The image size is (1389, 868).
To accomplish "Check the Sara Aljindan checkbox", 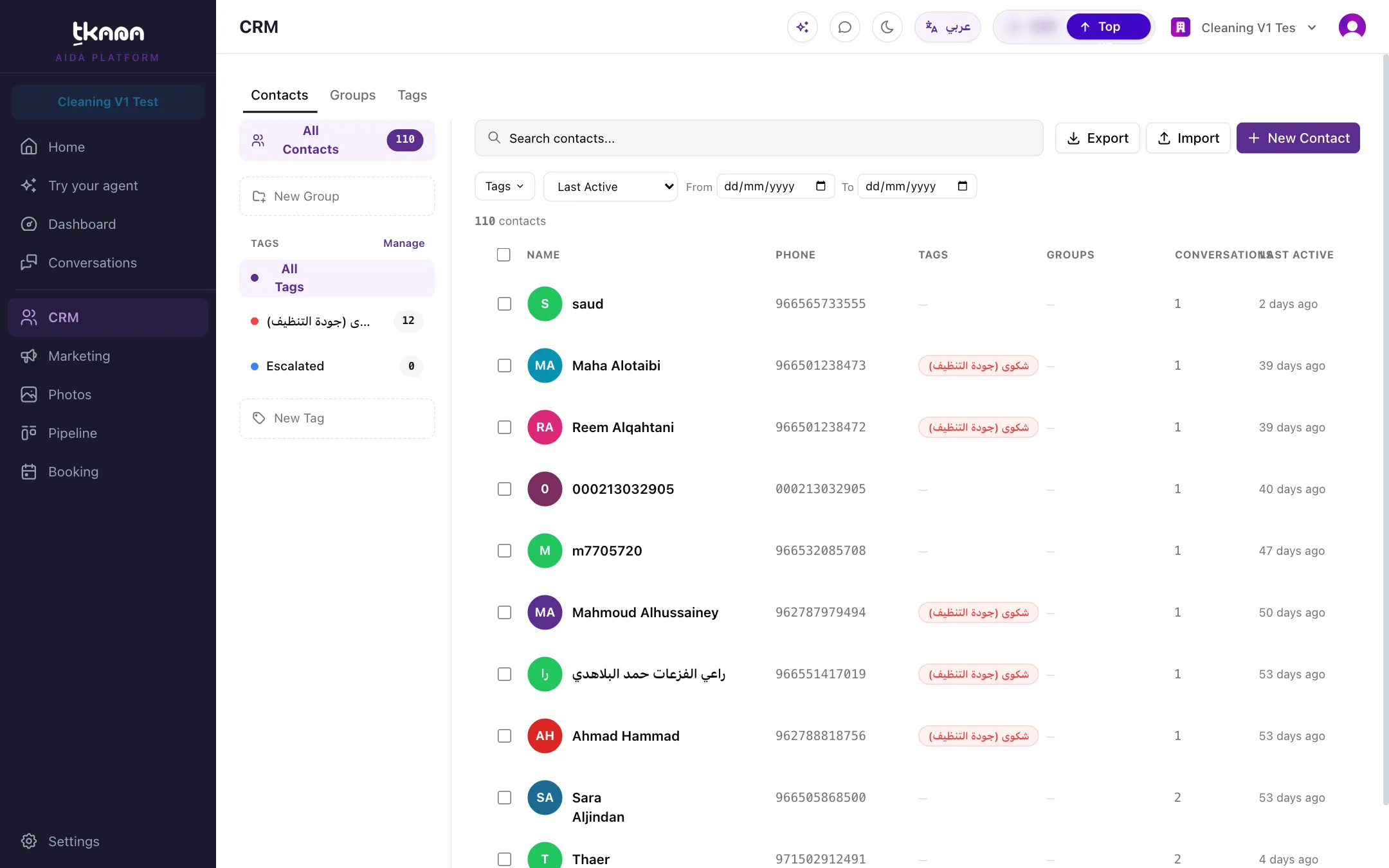I will coord(504,797).
